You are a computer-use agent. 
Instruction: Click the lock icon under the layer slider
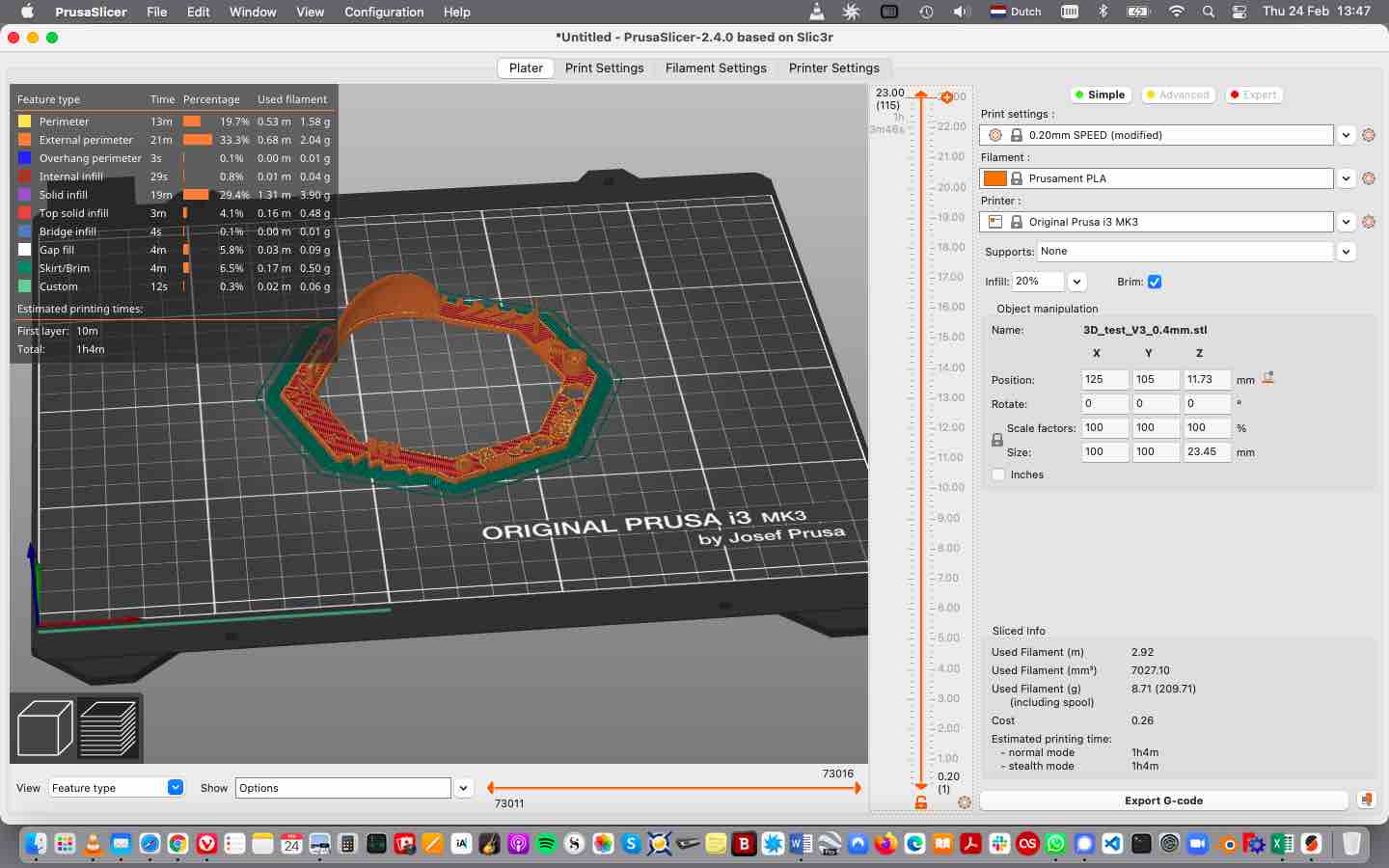pyautogui.click(x=921, y=802)
